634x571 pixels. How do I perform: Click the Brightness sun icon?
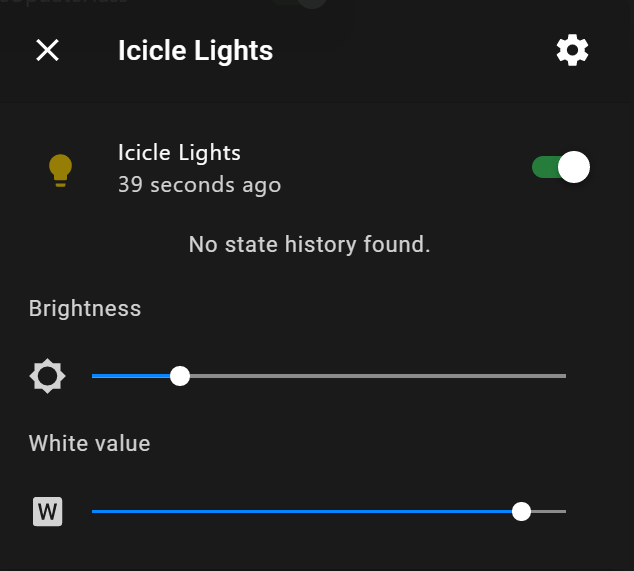pyautogui.click(x=47, y=376)
